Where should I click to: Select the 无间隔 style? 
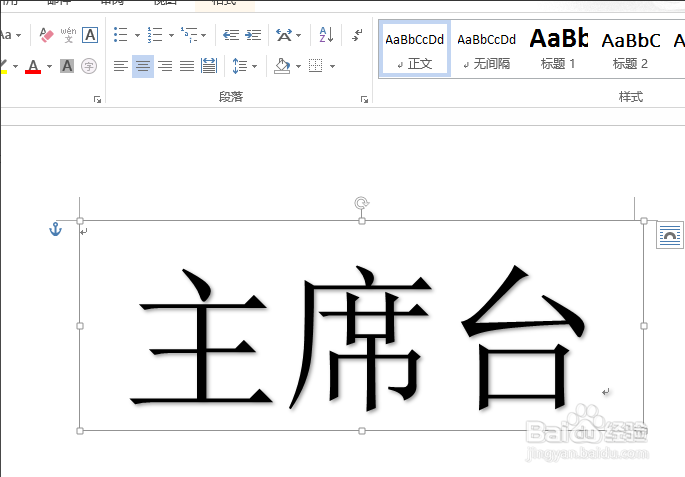tap(486, 49)
